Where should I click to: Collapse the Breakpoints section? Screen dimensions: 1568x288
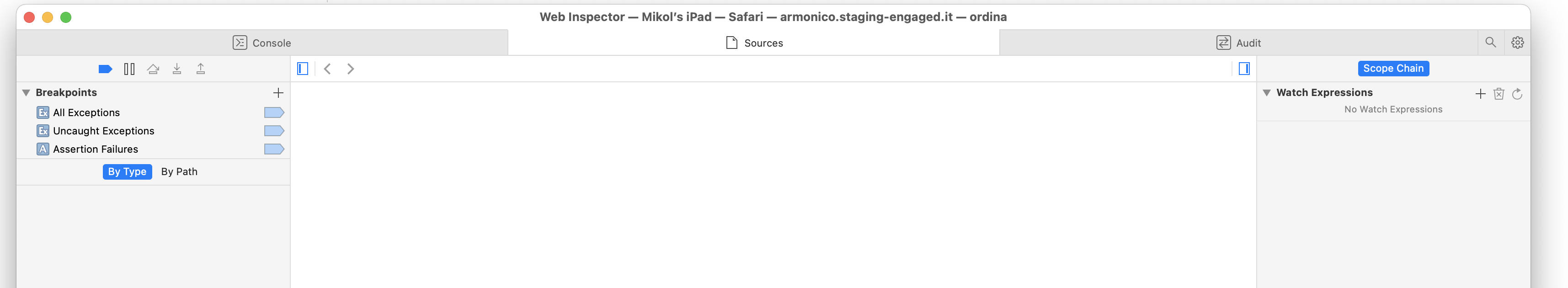click(x=26, y=92)
